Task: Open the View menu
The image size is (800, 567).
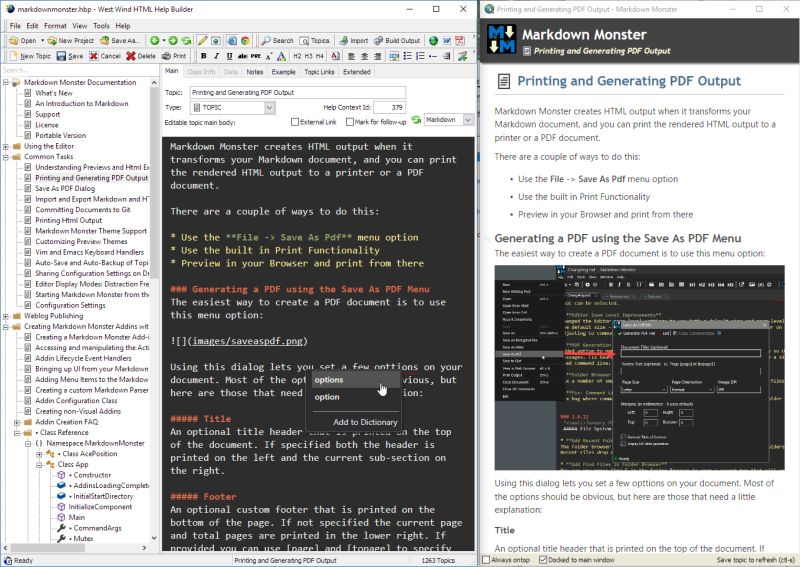Action: 80,26
